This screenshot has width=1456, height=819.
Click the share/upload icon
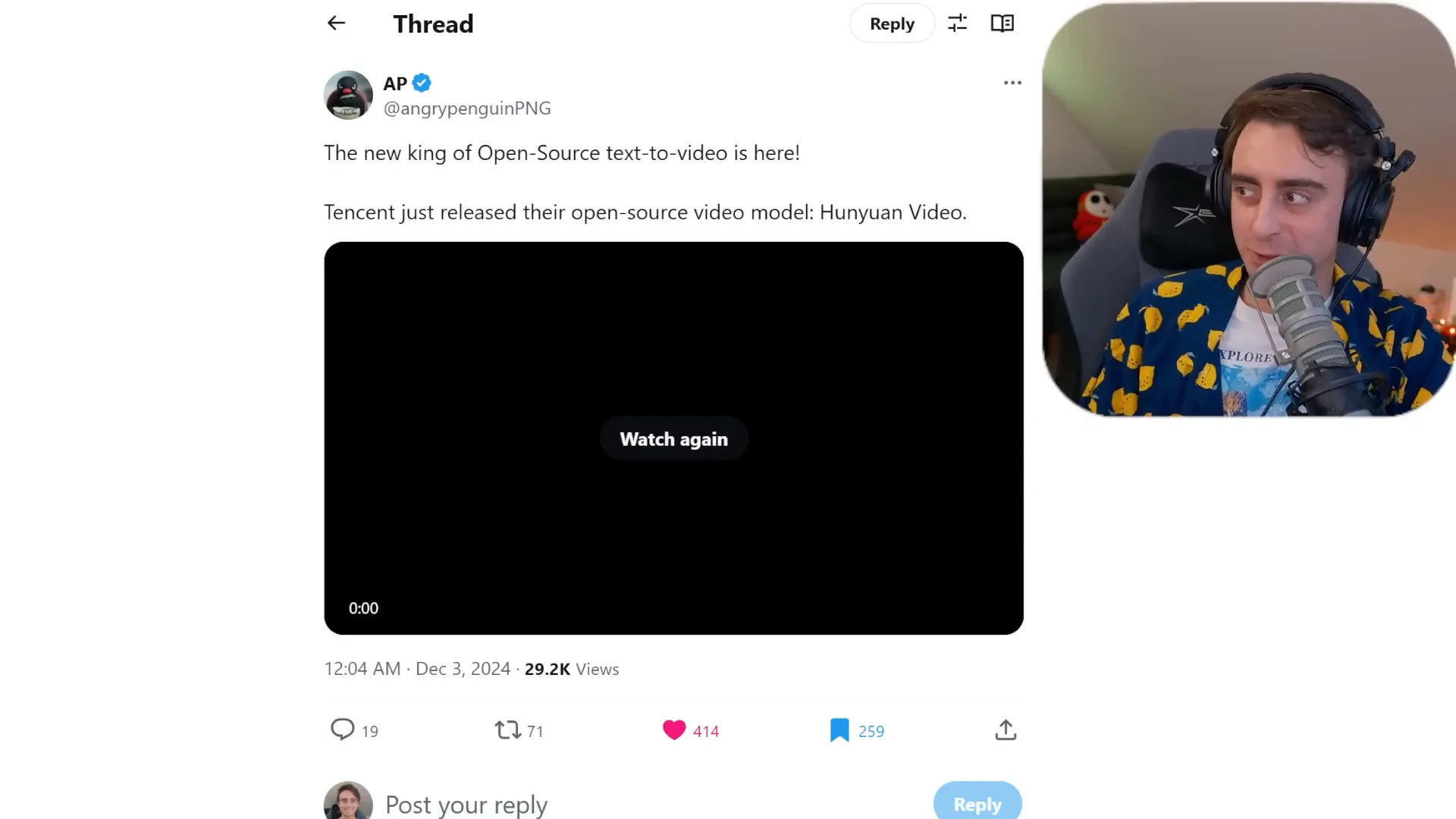[x=1006, y=730]
